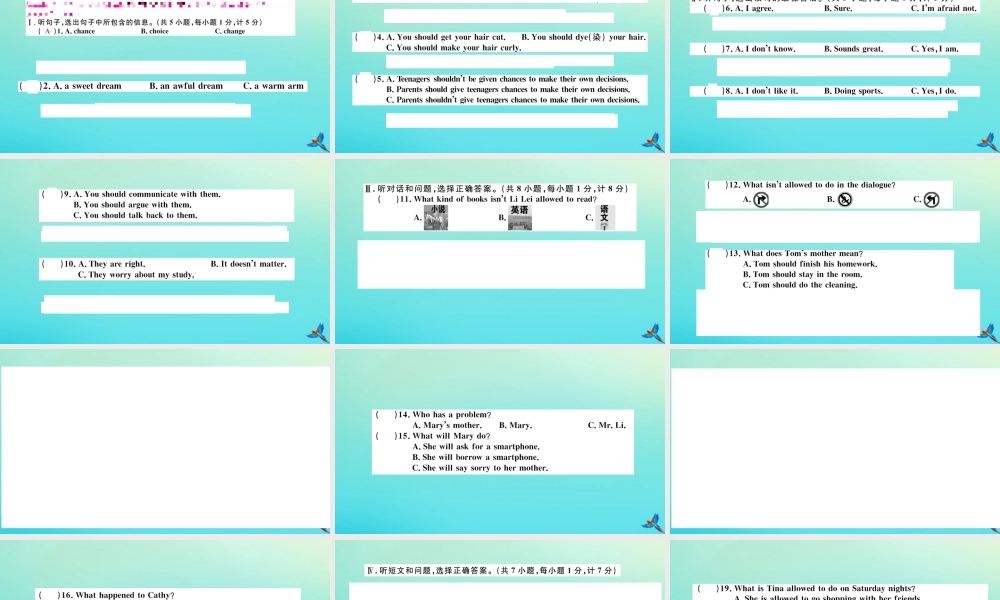Click 'B. Sounds great.' in question 7
The image size is (1000, 600).
854,48
